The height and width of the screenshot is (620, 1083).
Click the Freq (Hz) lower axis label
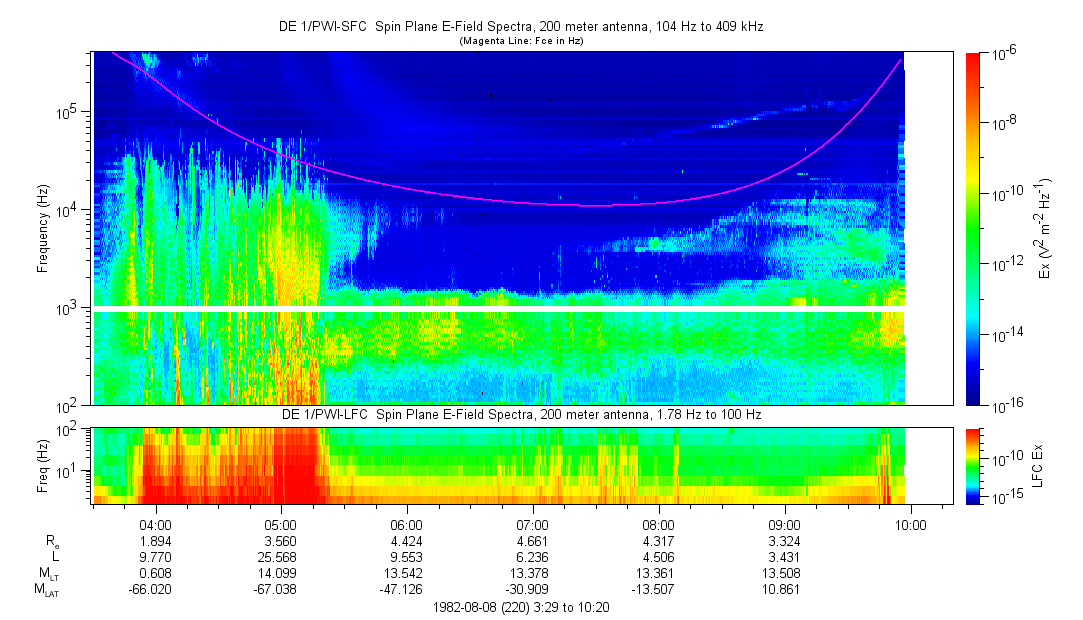(x=43, y=466)
